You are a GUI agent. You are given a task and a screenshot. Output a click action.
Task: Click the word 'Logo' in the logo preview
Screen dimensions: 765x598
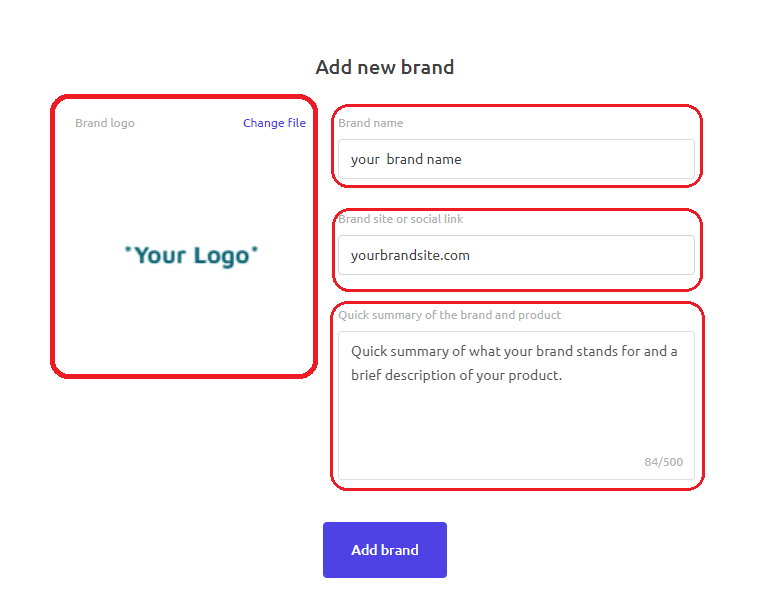click(221, 256)
